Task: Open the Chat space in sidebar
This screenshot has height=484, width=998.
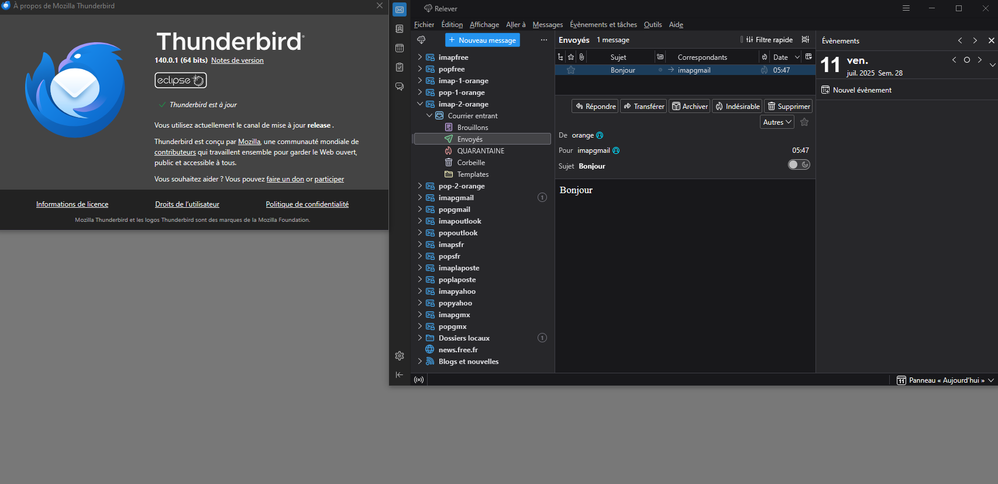Action: (x=400, y=87)
